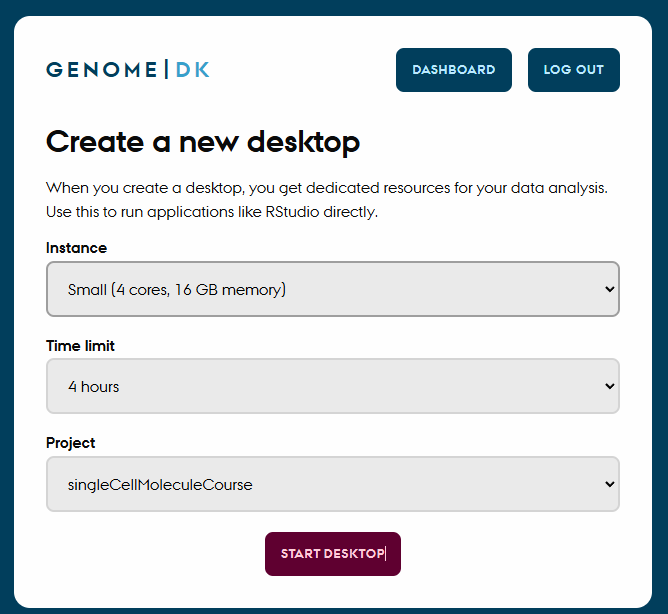Image resolution: width=668 pixels, height=614 pixels.
Task: Select the '4 hours' value text
Action: click(x=94, y=387)
